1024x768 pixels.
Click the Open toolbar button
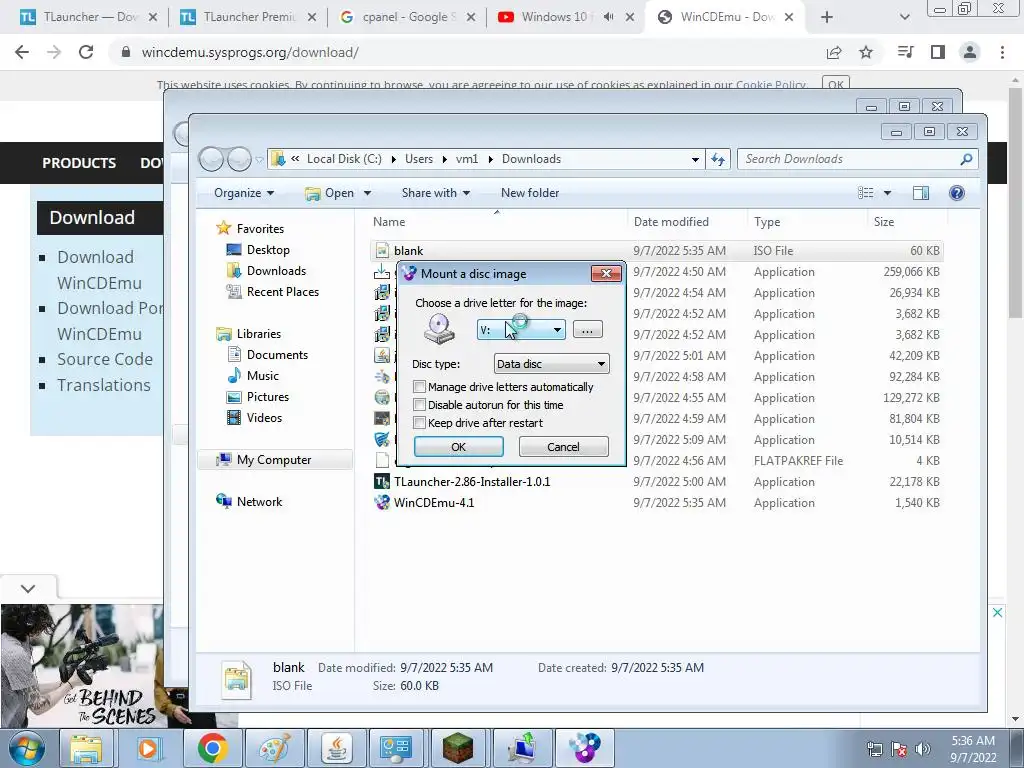tap(330, 193)
